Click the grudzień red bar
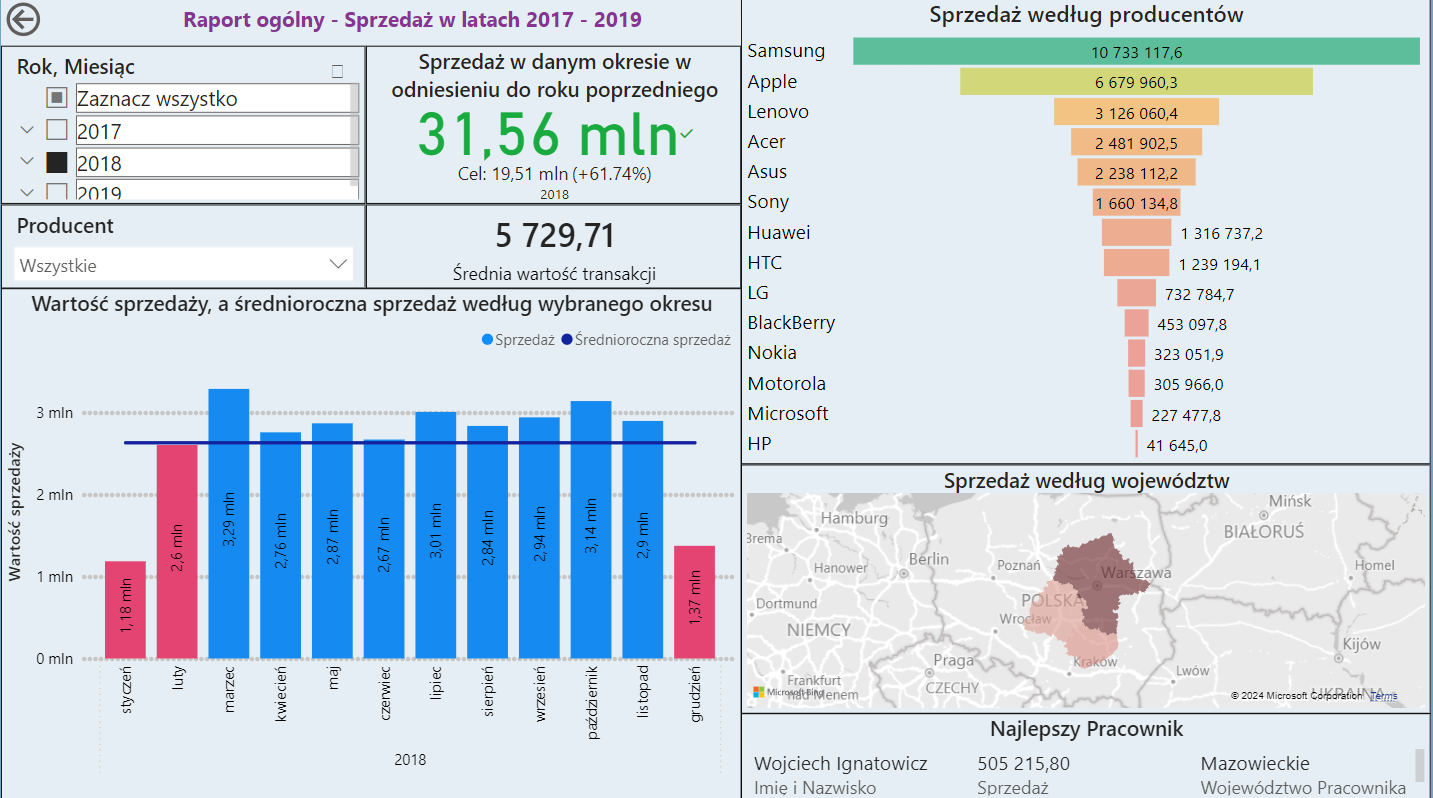The height and width of the screenshot is (798, 1433). [695, 602]
